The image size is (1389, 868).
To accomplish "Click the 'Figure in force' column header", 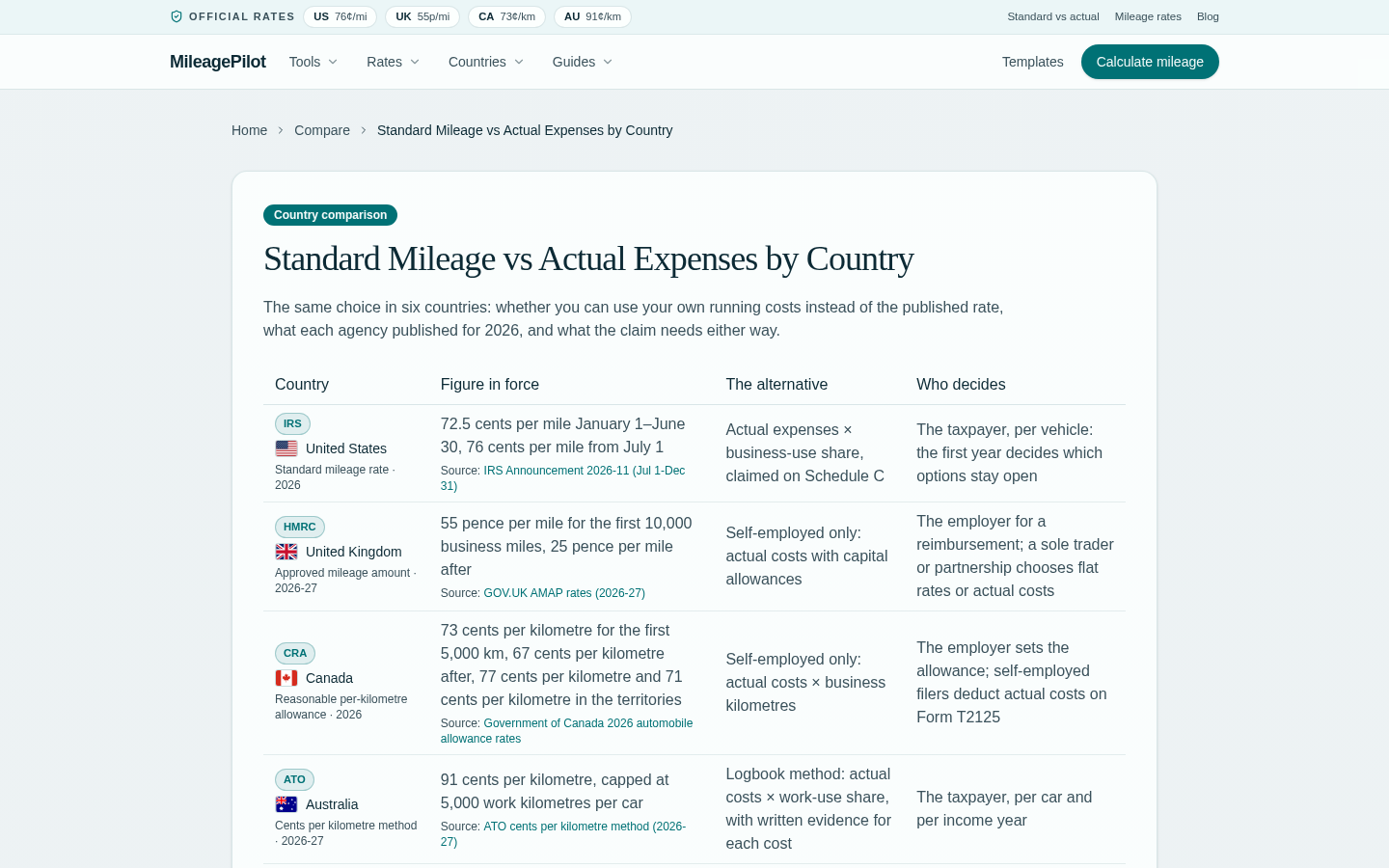I will tap(490, 384).
